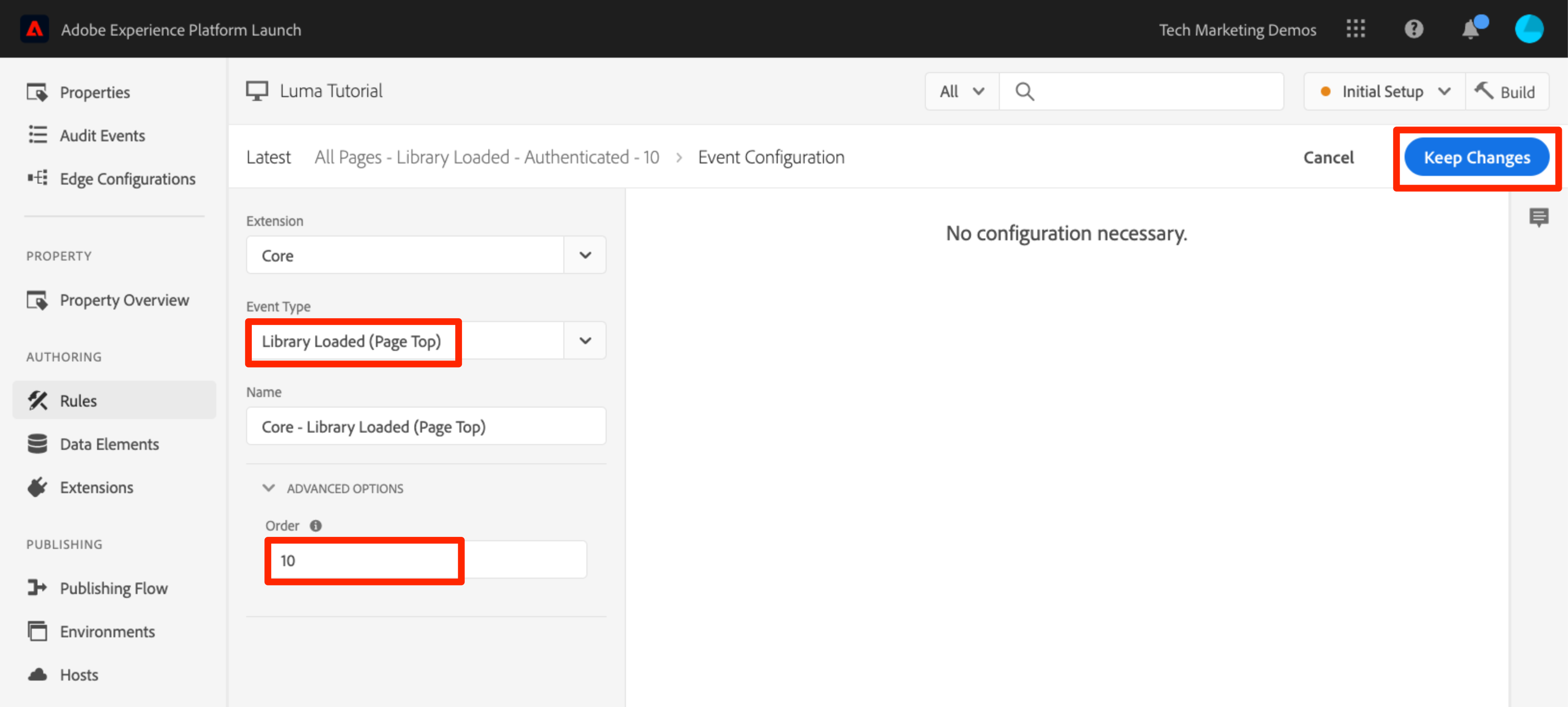
Task: Open the notifications bell icon
Action: point(1470,29)
